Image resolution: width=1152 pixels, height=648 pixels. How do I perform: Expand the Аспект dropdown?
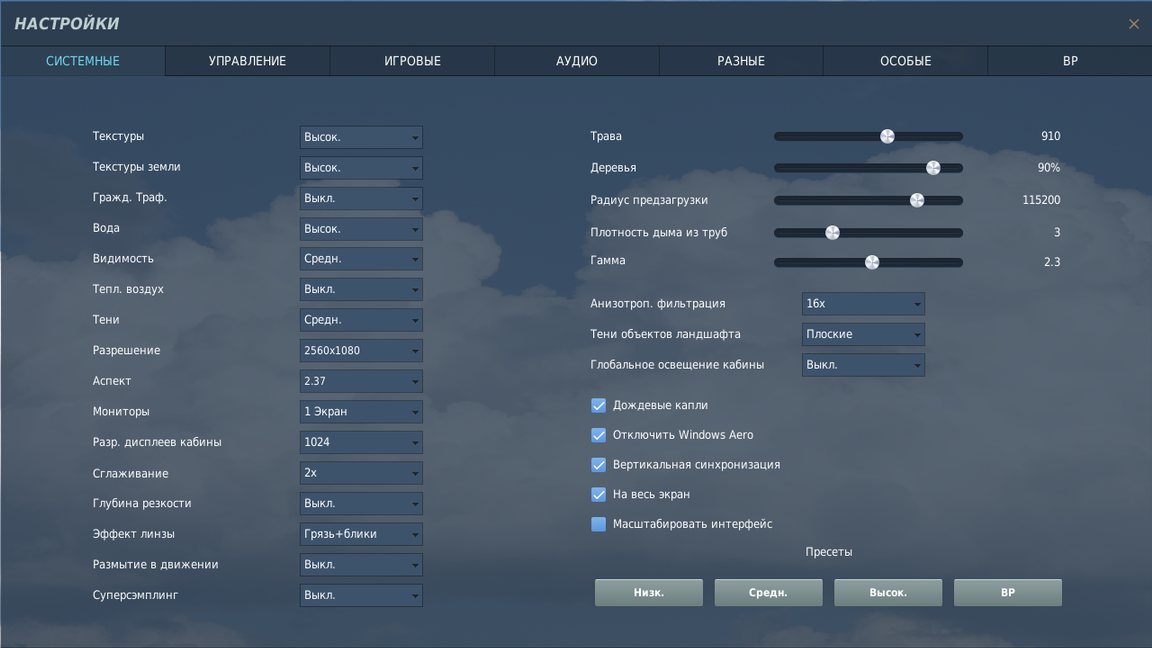tap(361, 381)
